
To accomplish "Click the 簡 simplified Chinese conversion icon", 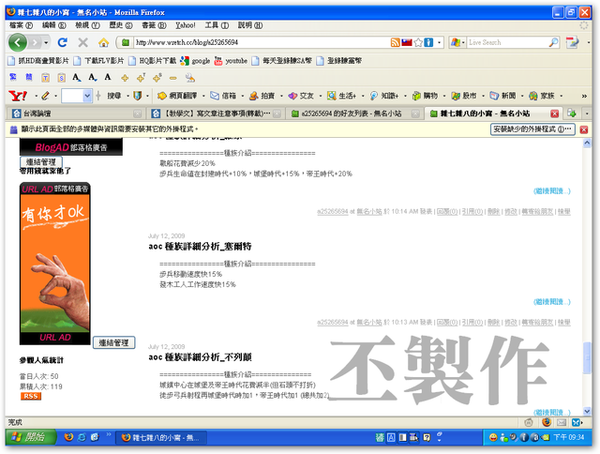I will tap(29, 78).
